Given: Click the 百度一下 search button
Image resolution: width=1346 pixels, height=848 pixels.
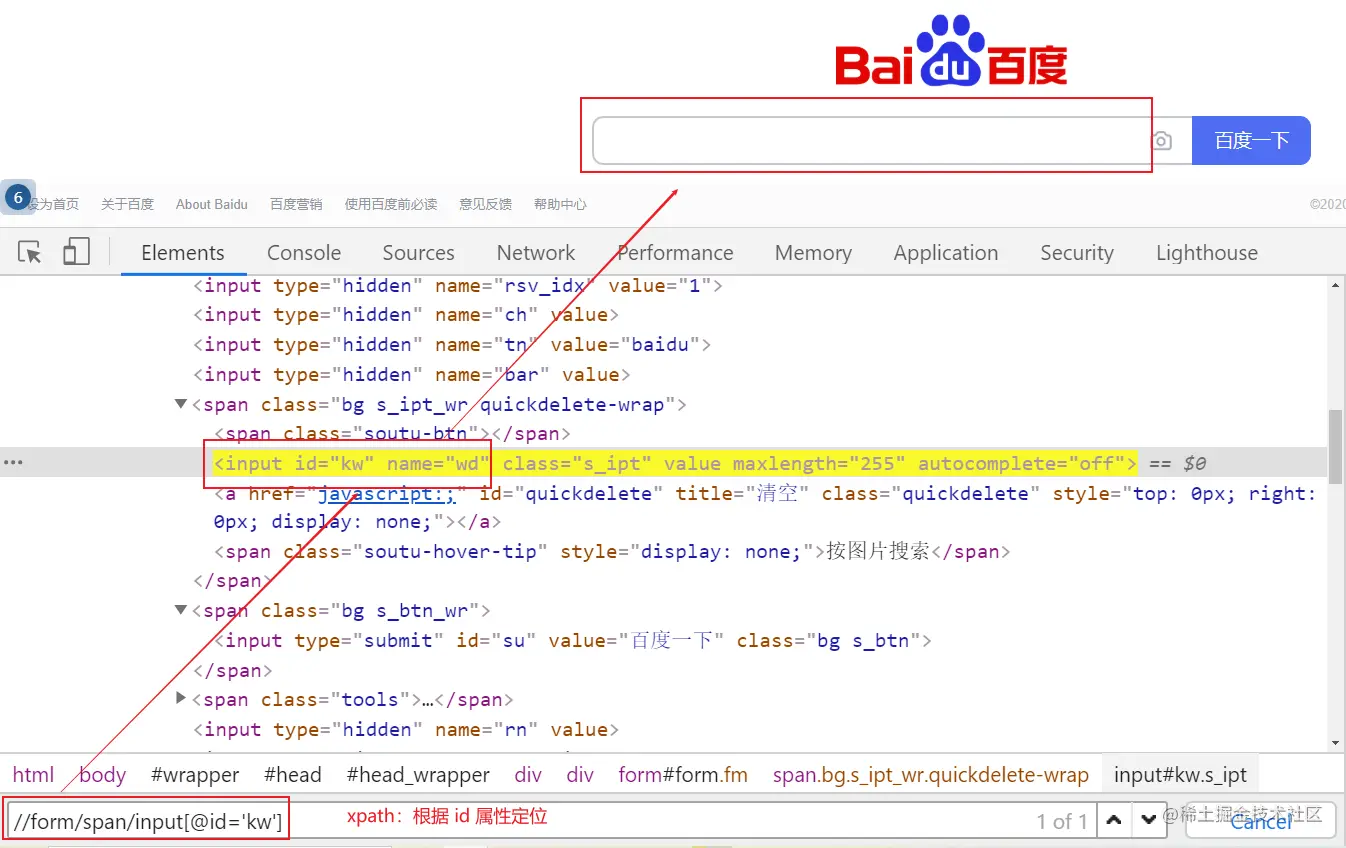Looking at the screenshot, I should click(x=1251, y=141).
